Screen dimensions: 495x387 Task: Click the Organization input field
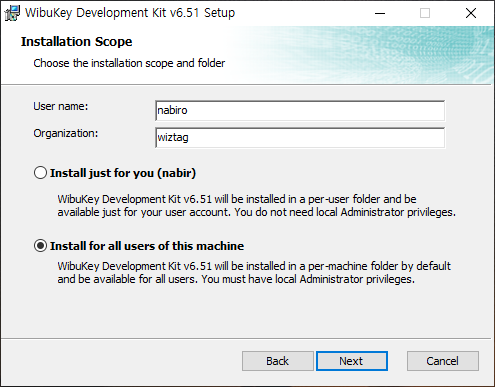point(300,138)
